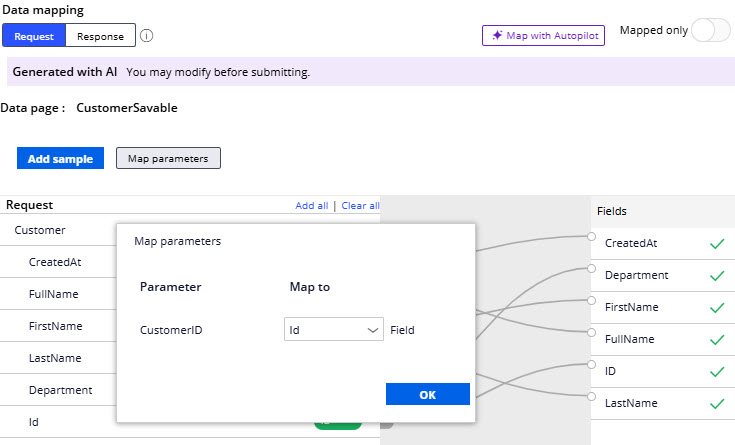Select CreatedAt in the Fields panel

(x=631, y=243)
